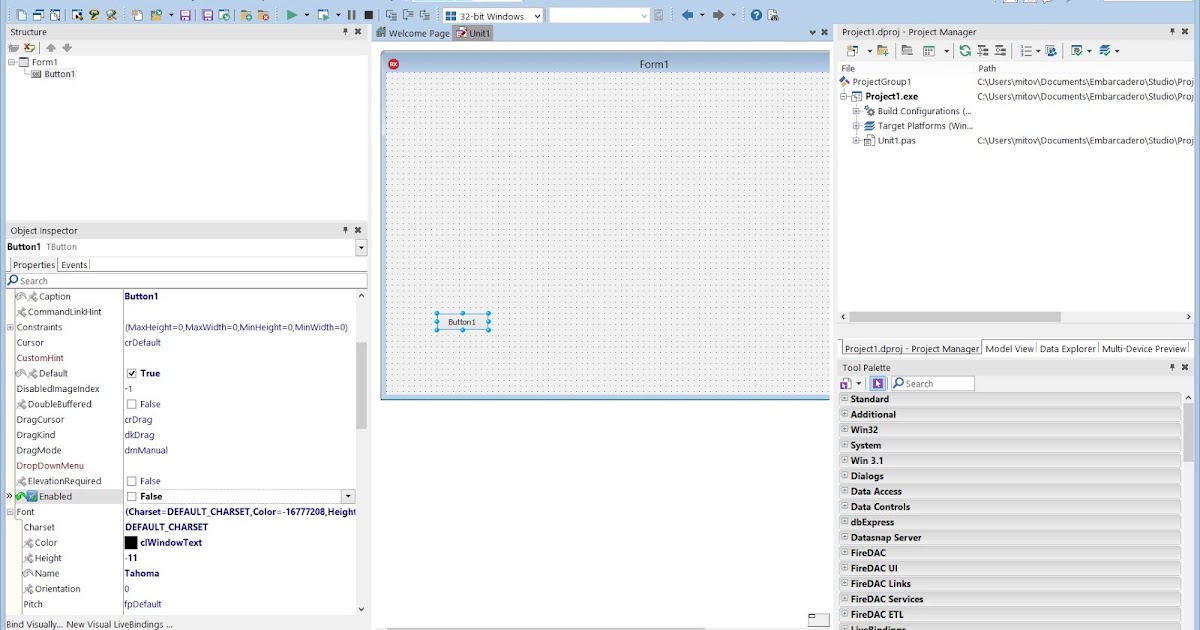Open the 32-bit Windows target platform dropdown
Viewport: 1200px width, 630px height.
(x=537, y=14)
